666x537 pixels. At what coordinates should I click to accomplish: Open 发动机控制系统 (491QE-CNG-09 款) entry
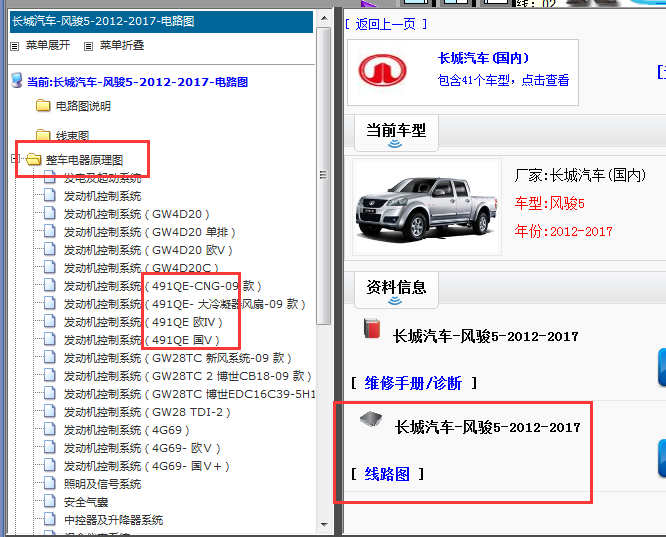point(162,286)
